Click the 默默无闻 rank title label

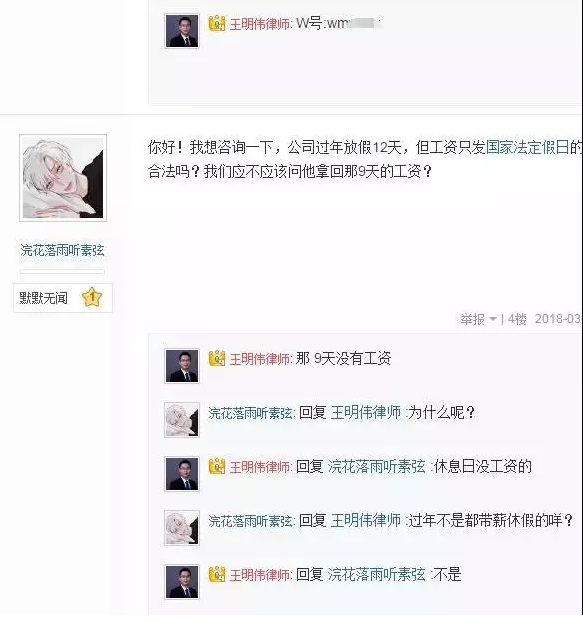[43, 298]
